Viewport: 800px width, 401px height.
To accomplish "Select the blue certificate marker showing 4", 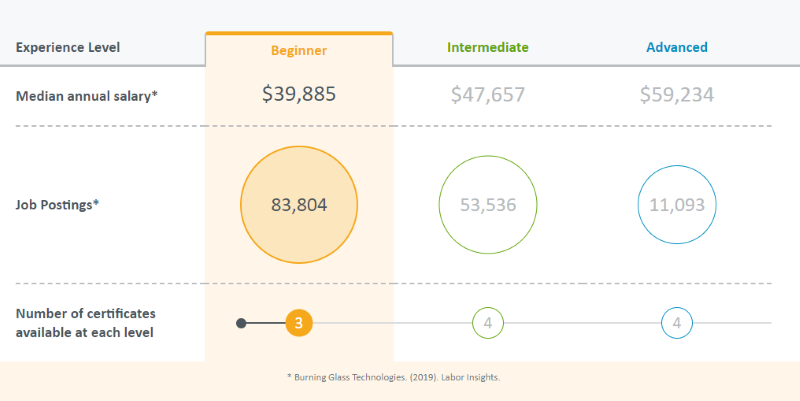I will [x=677, y=323].
